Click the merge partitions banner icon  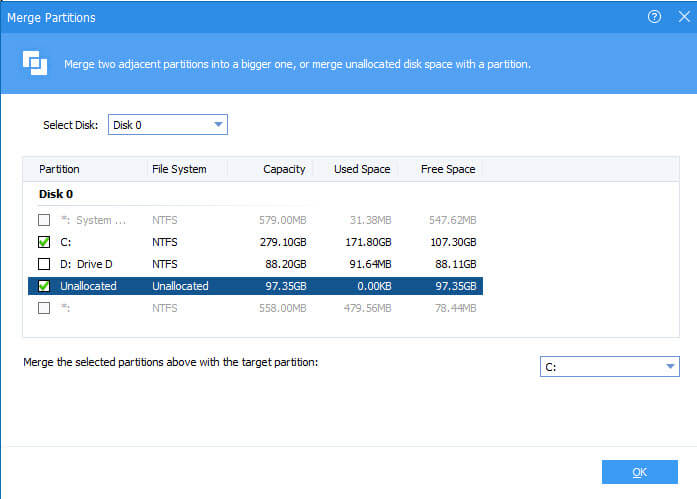point(35,63)
